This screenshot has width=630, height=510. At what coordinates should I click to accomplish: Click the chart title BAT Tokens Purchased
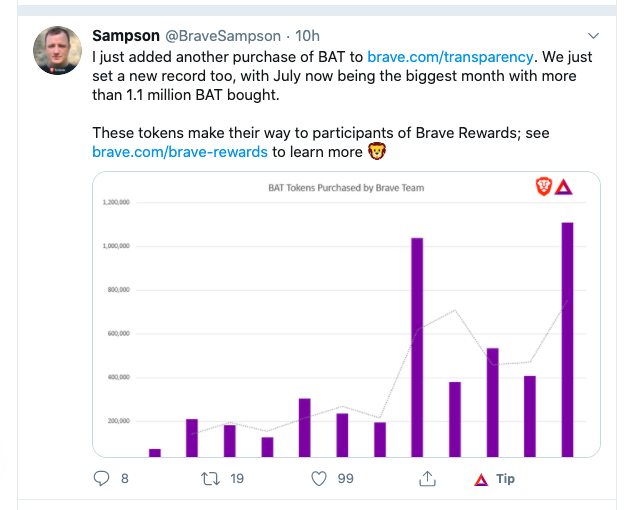(346, 188)
